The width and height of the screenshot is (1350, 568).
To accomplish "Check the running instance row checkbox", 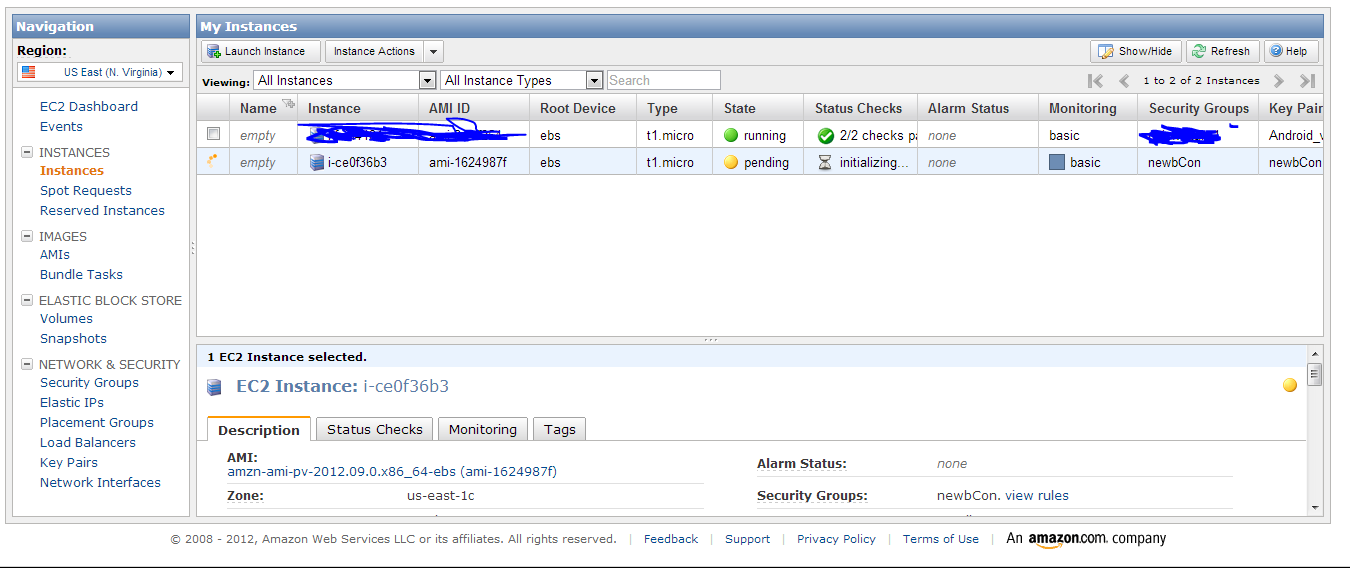I will [x=213, y=134].
